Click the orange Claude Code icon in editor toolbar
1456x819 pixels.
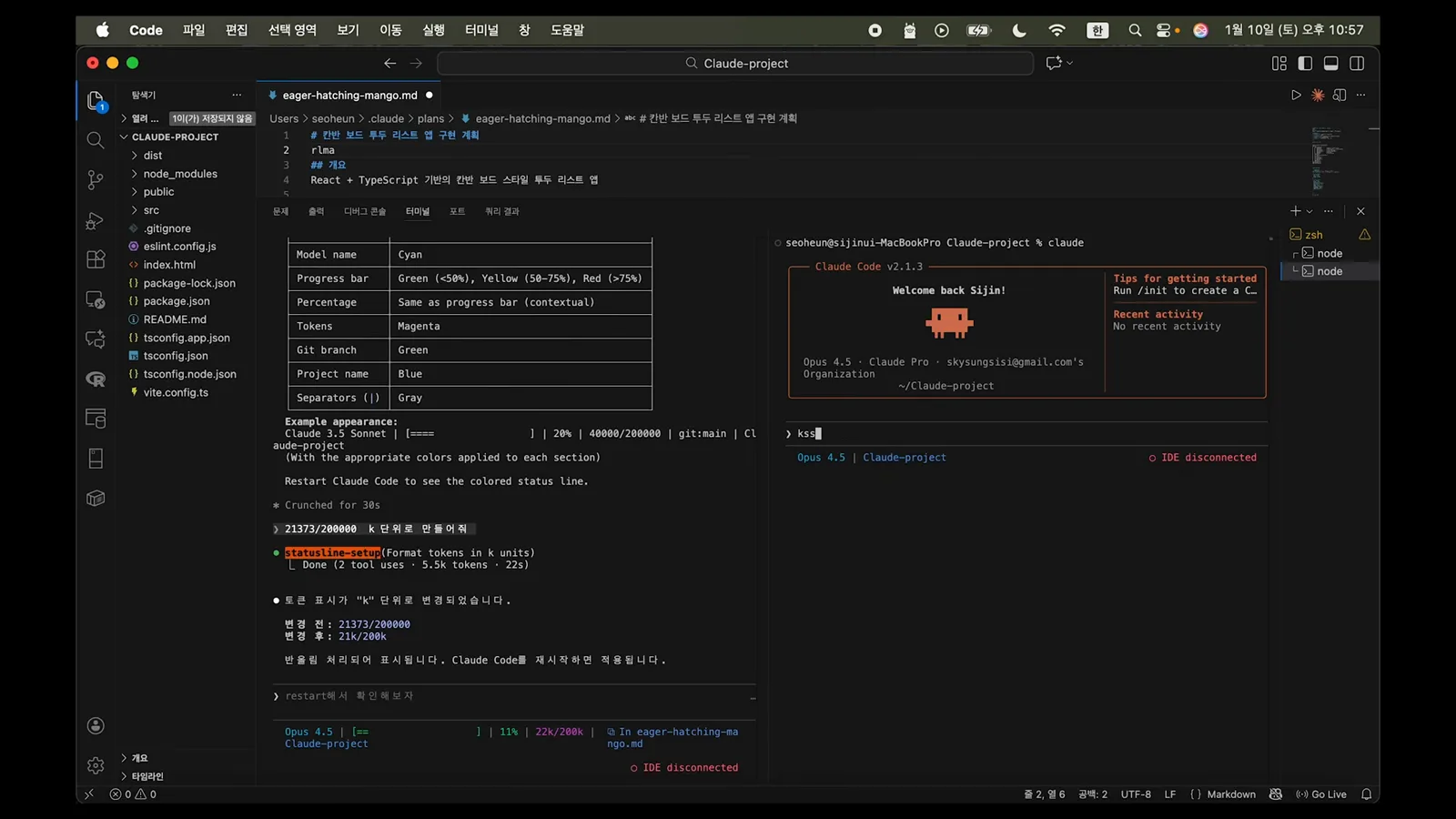pyautogui.click(x=1318, y=95)
